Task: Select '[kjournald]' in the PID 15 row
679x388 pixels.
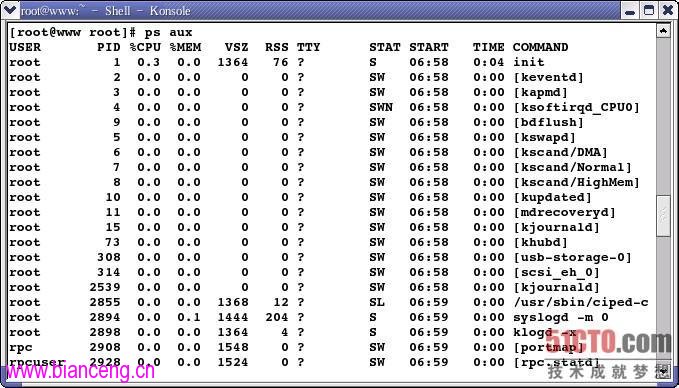Action: [556, 227]
